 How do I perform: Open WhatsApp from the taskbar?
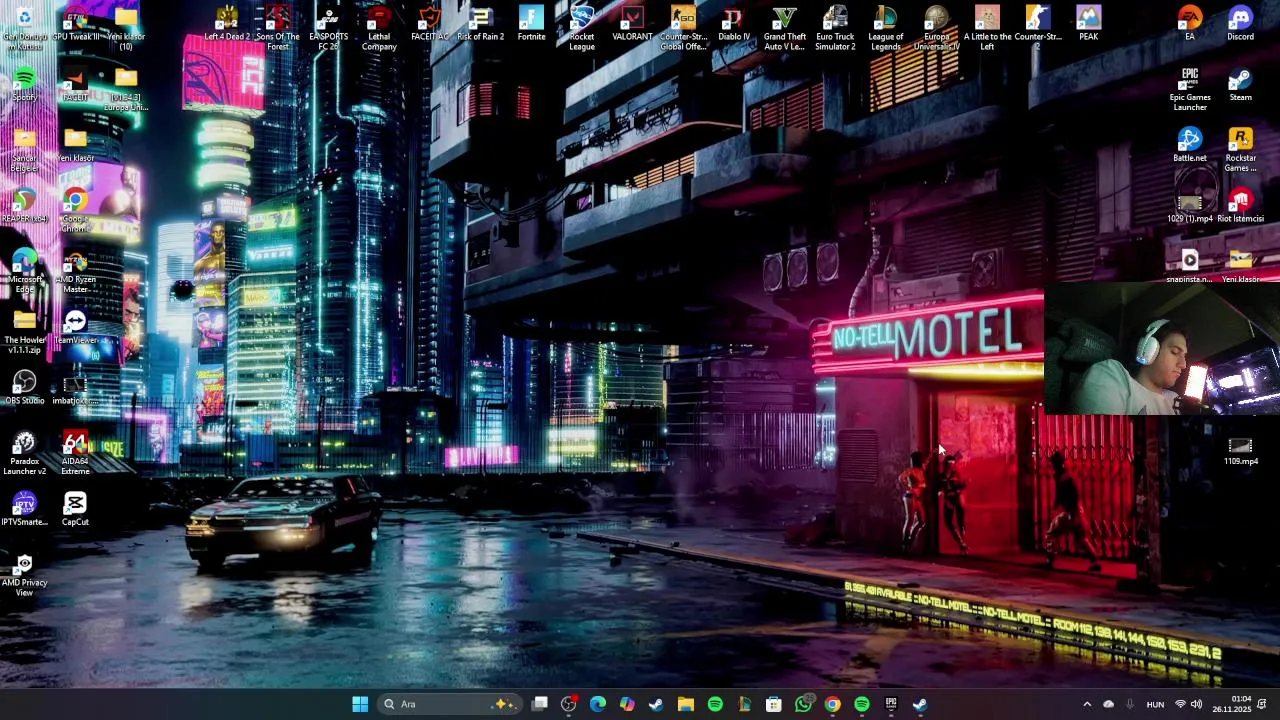click(x=803, y=704)
